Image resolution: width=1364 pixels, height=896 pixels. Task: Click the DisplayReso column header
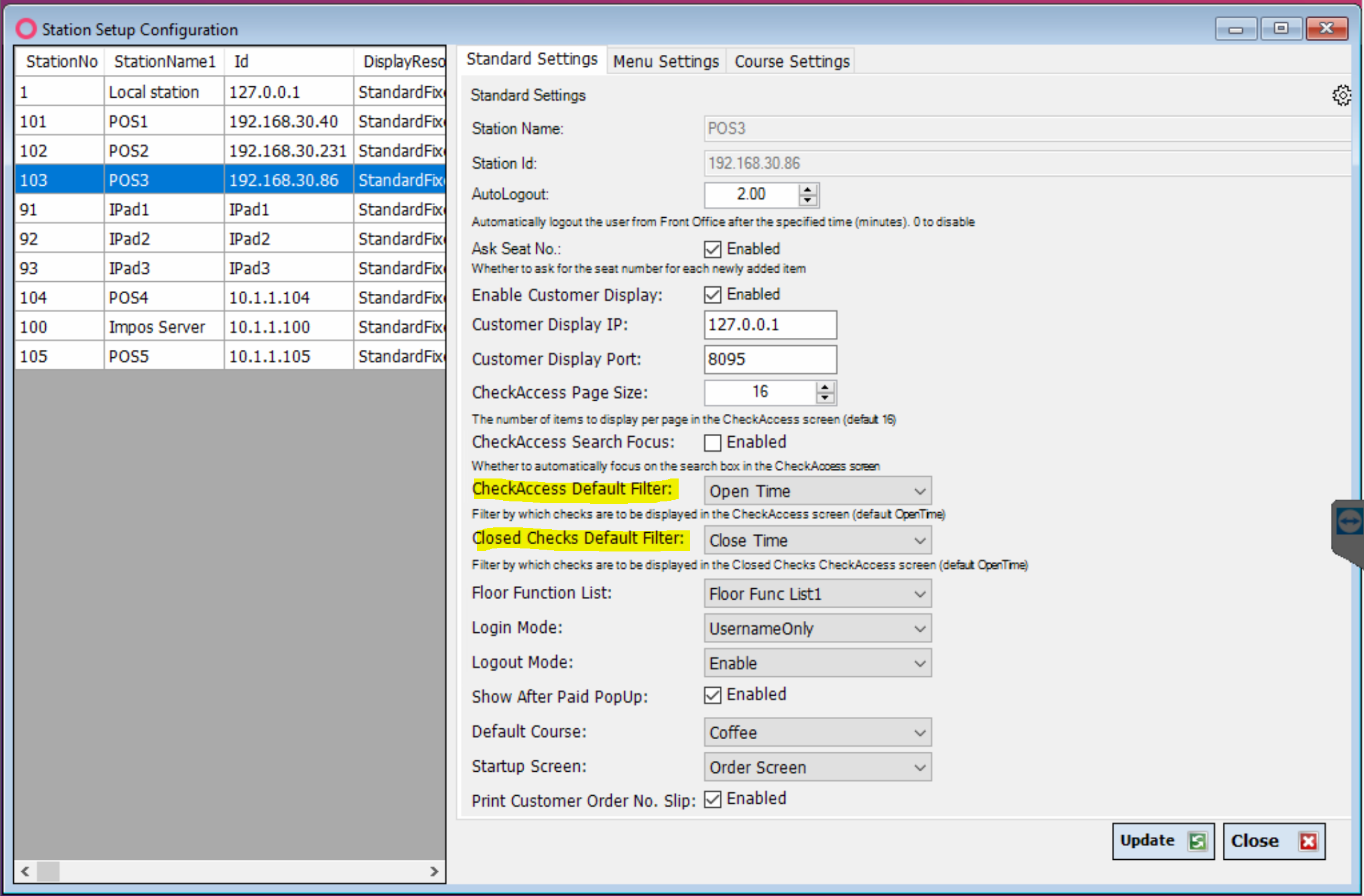pos(399,62)
